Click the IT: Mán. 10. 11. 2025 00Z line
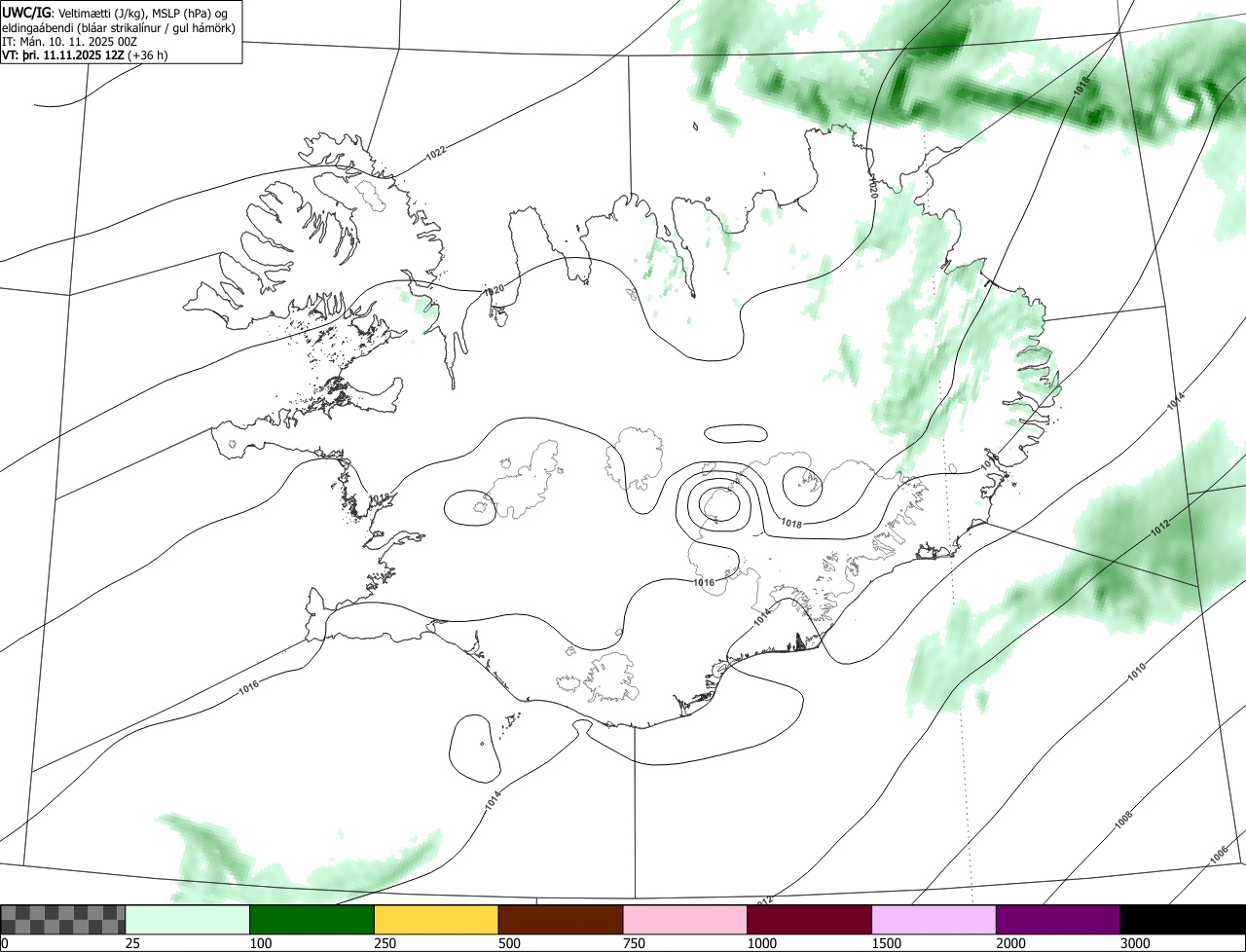The width and height of the screenshot is (1246, 952). click(68, 41)
